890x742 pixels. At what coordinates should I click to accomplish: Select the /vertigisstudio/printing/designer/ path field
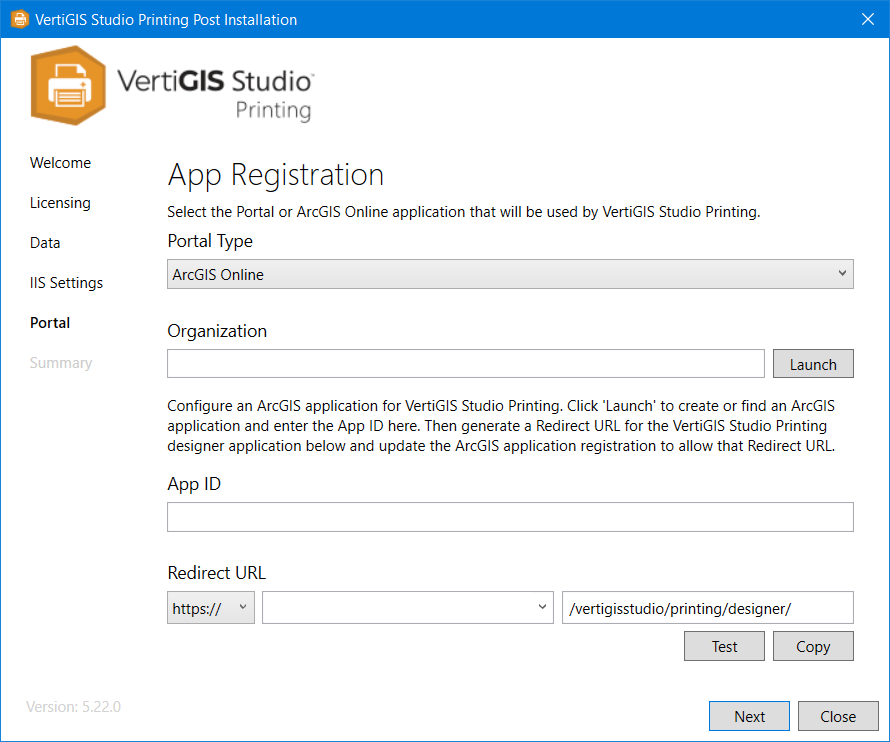tap(707, 607)
